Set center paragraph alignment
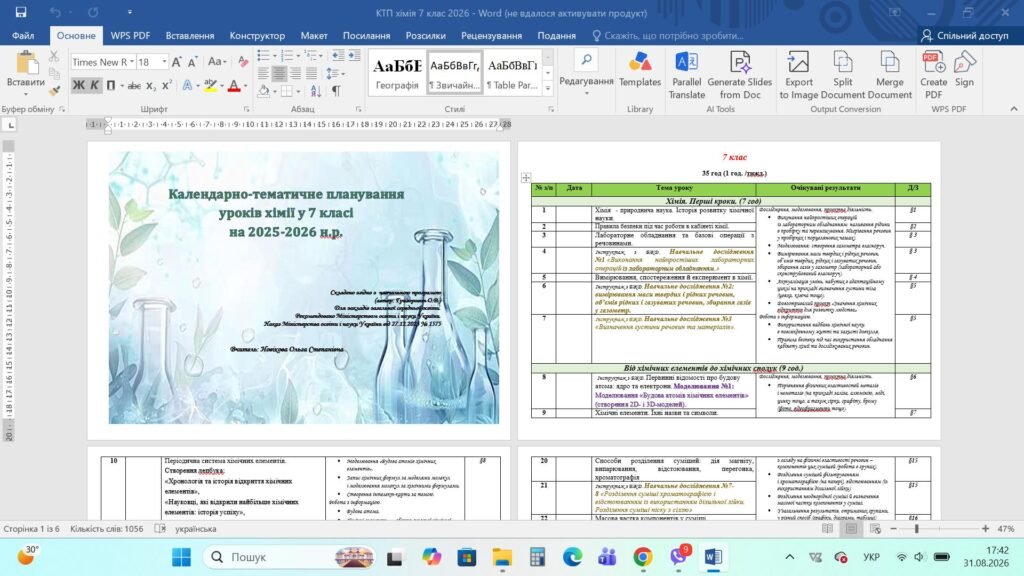 point(279,74)
